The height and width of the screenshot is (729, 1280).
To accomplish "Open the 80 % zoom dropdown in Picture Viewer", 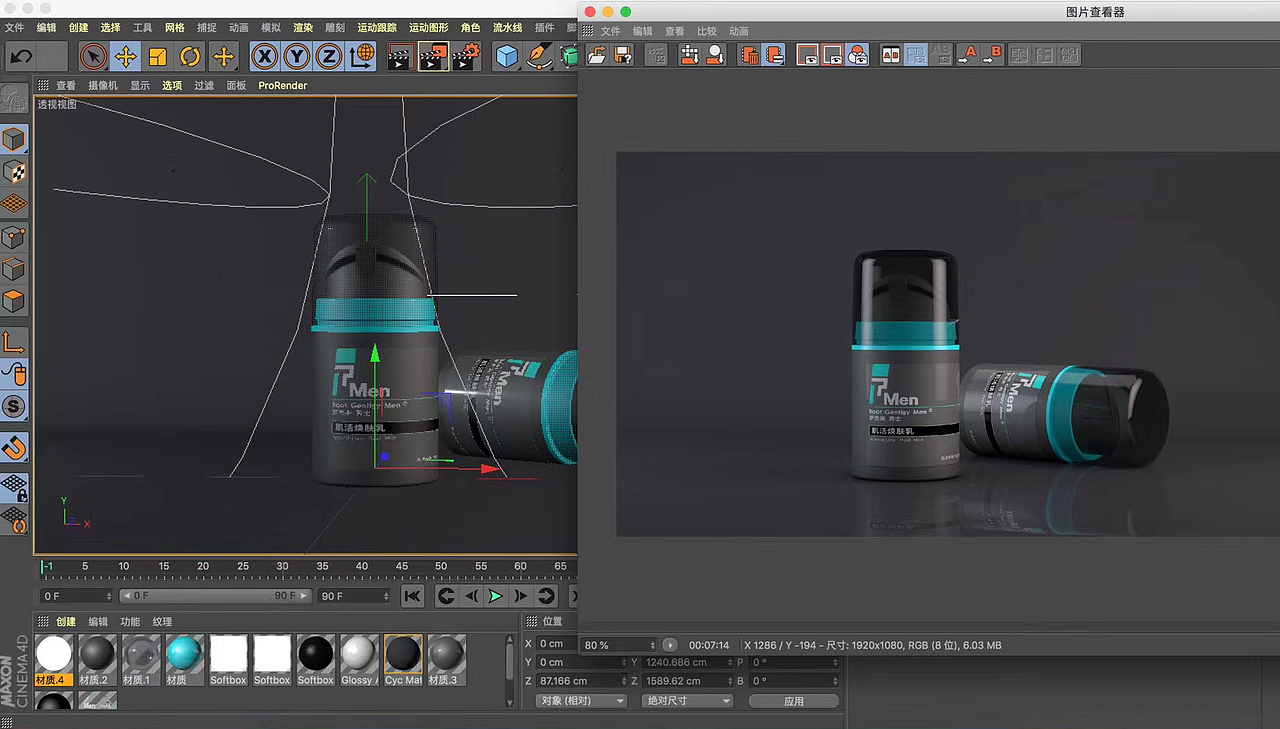I will click(x=619, y=645).
